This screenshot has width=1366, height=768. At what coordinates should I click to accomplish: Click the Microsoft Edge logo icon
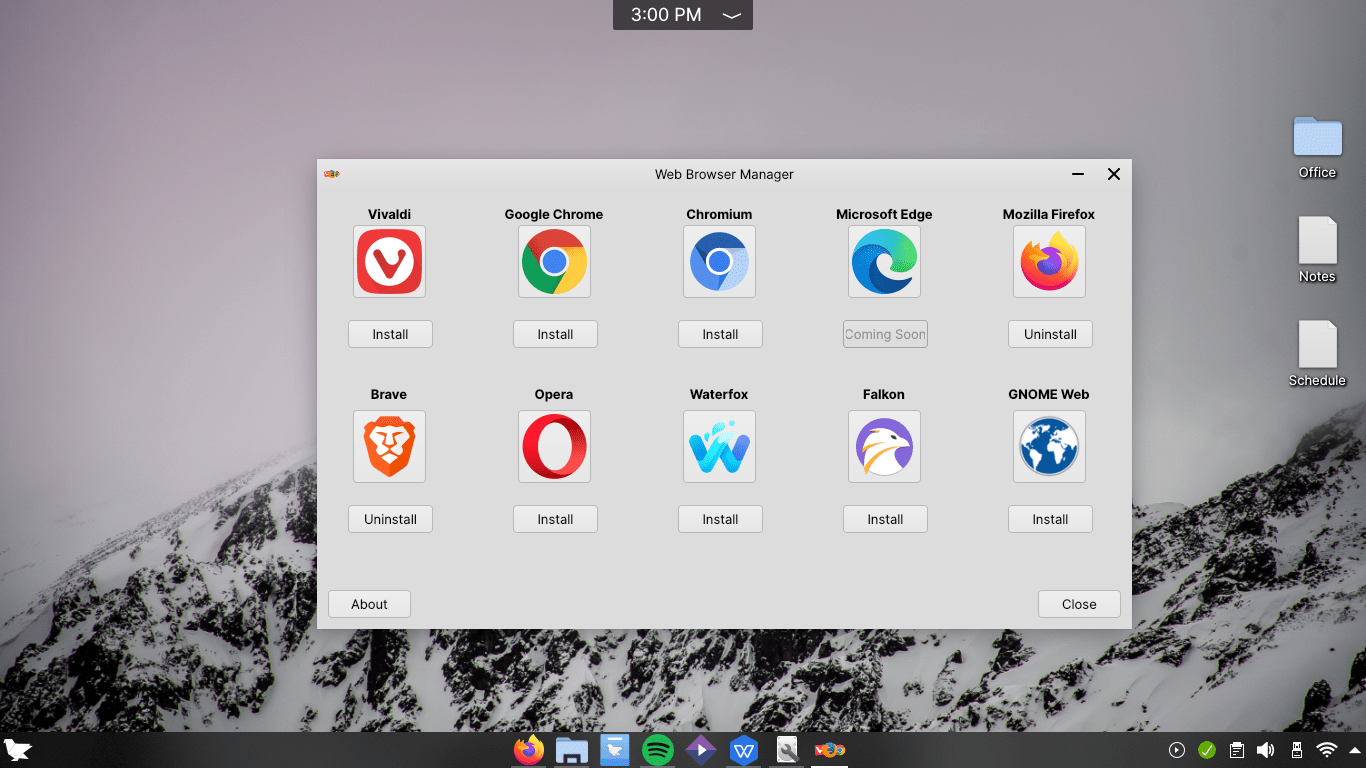(x=884, y=261)
